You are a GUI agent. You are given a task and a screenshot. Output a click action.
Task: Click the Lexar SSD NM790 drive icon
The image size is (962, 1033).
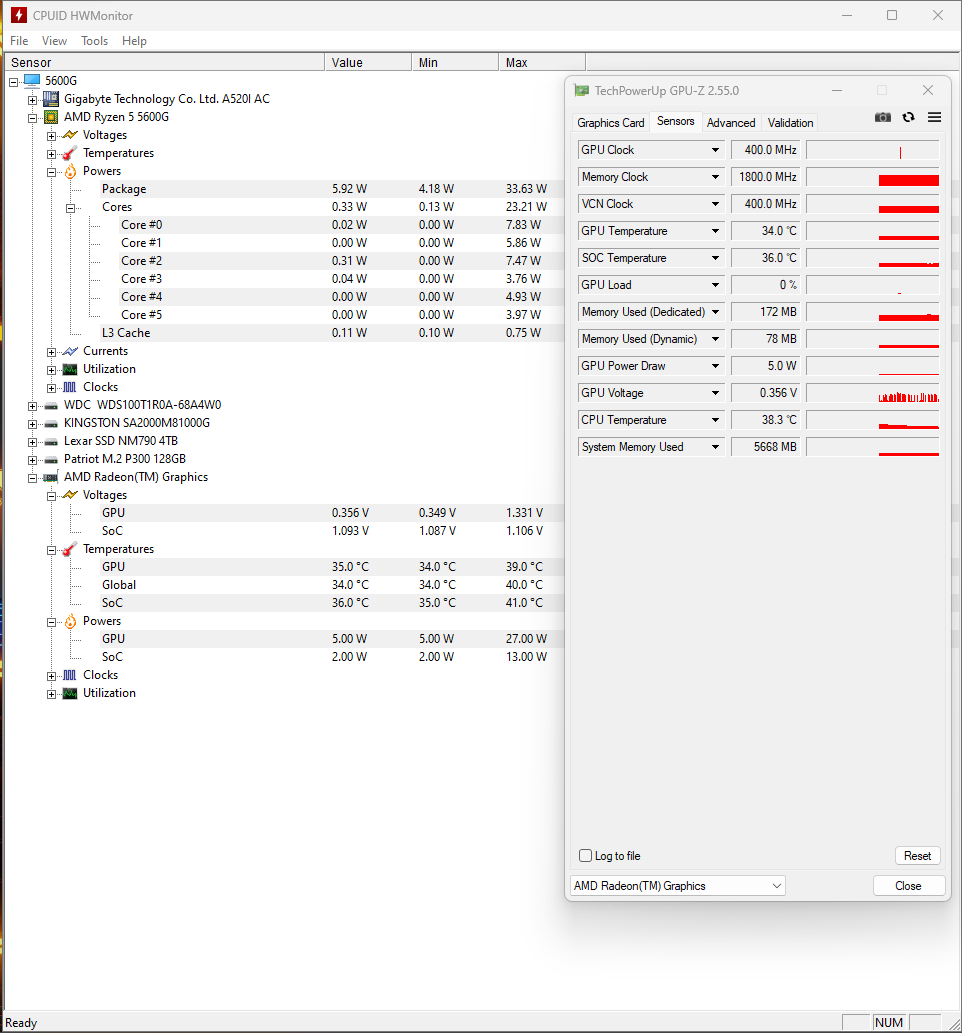point(51,441)
